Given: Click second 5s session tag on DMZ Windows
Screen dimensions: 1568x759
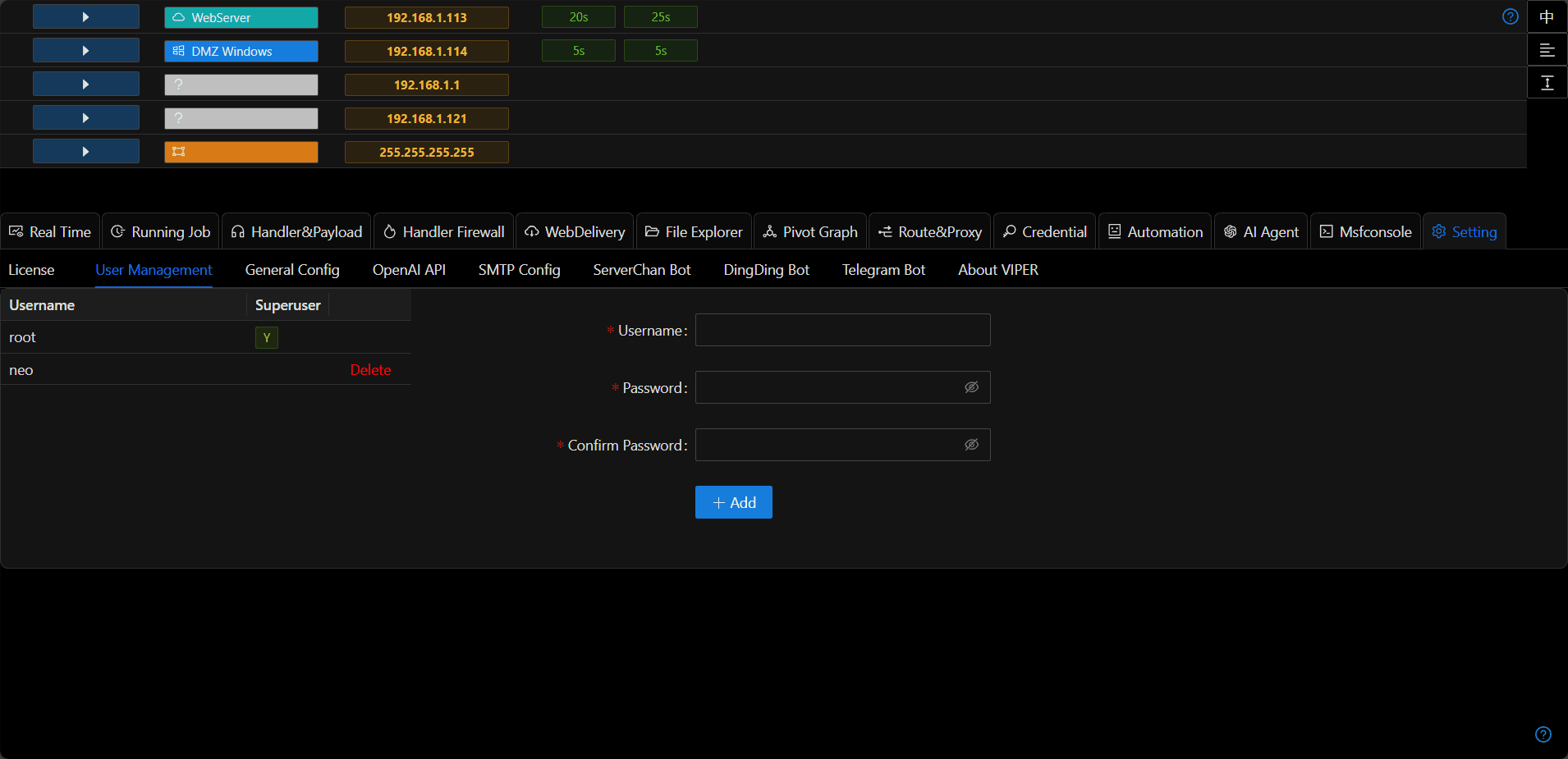Looking at the screenshot, I should (661, 51).
